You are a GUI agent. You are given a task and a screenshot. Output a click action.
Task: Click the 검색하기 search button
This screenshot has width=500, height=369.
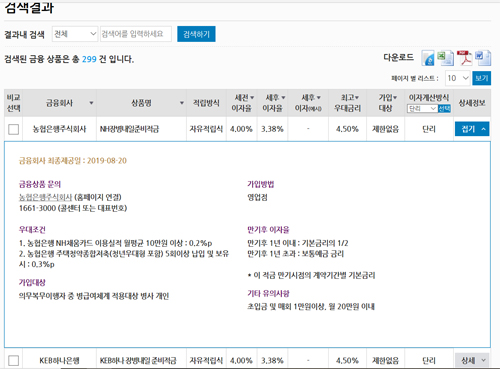[x=196, y=34]
